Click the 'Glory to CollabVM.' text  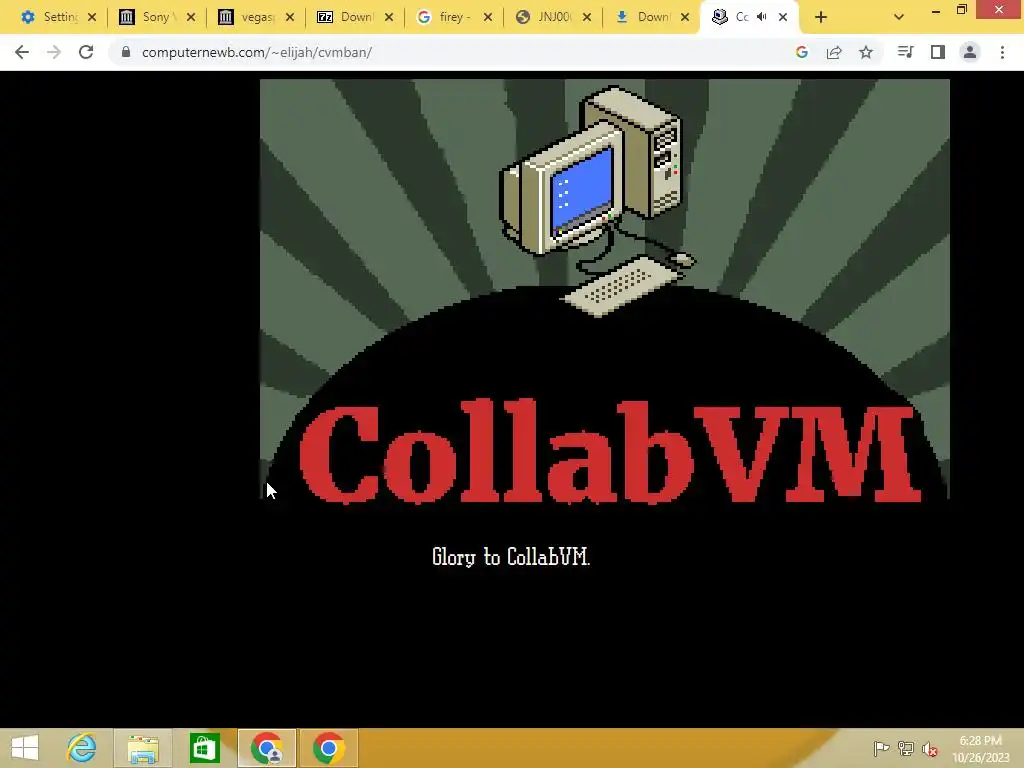pyautogui.click(x=511, y=557)
